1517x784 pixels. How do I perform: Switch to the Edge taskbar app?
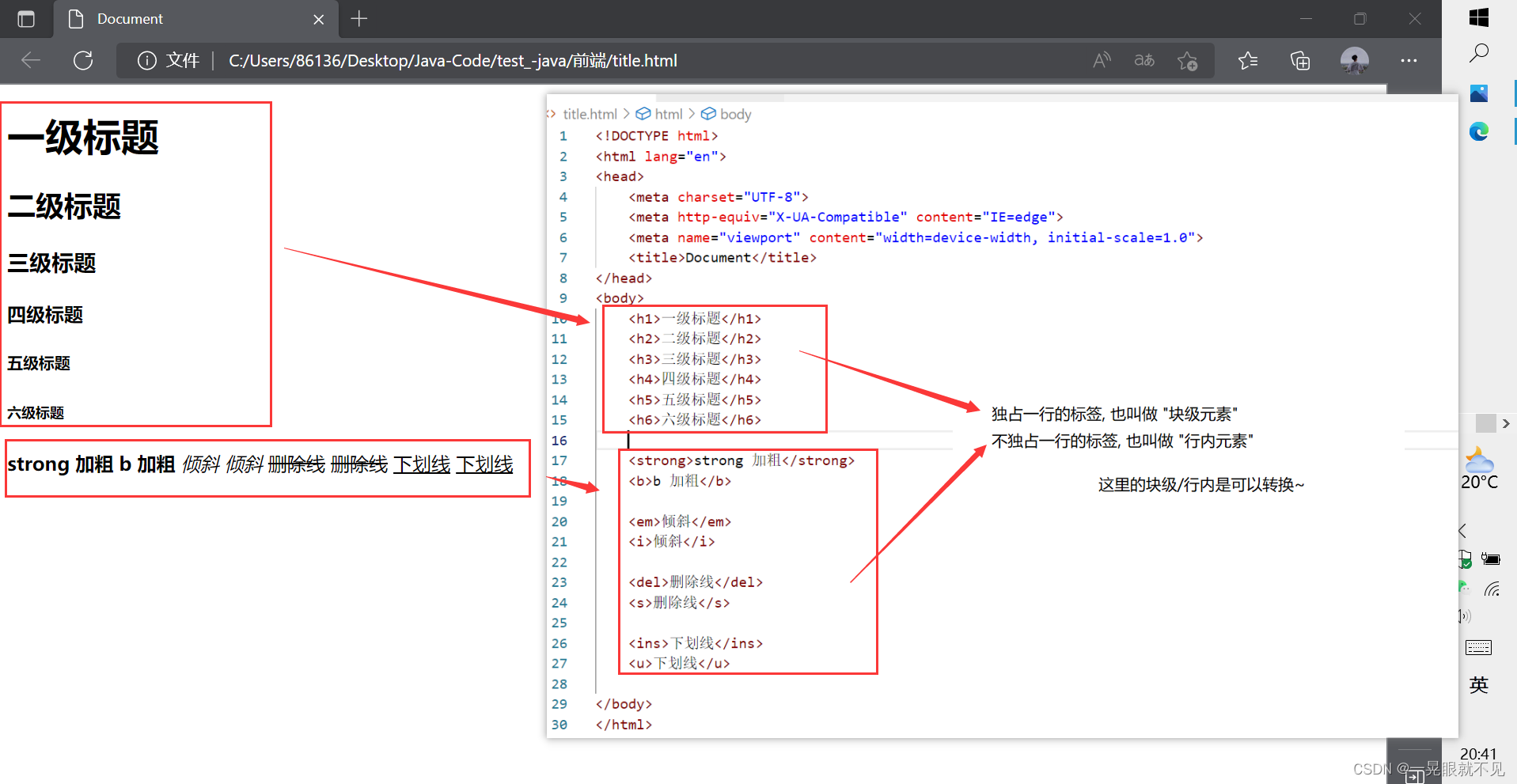1478,131
